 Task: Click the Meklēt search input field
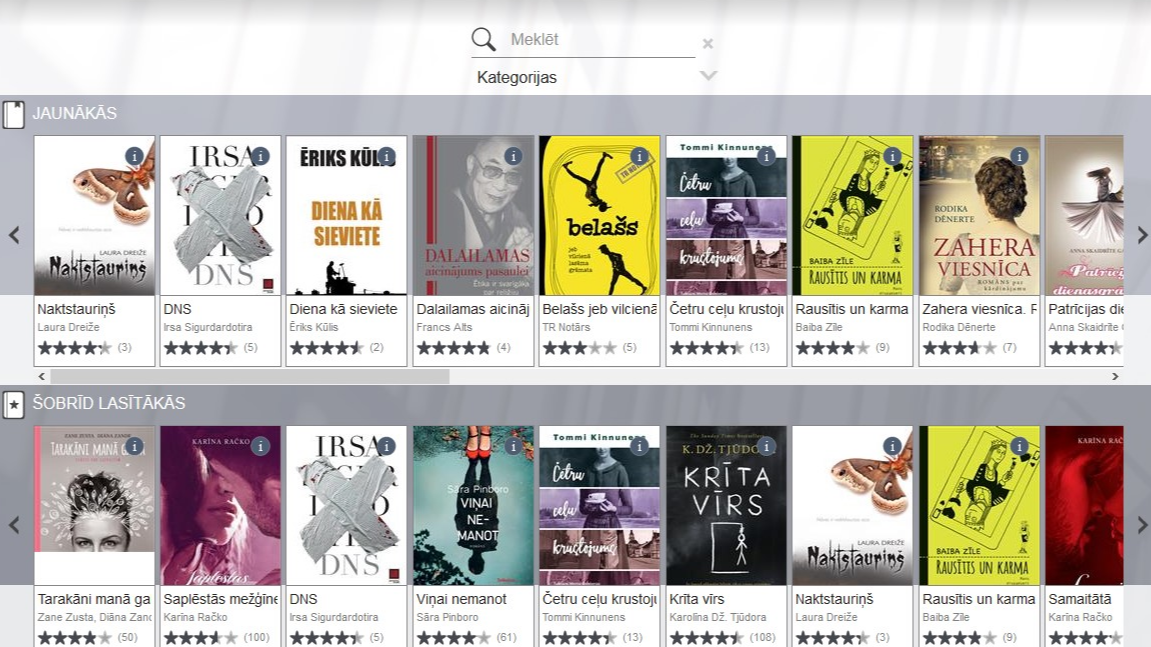pos(600,40)
